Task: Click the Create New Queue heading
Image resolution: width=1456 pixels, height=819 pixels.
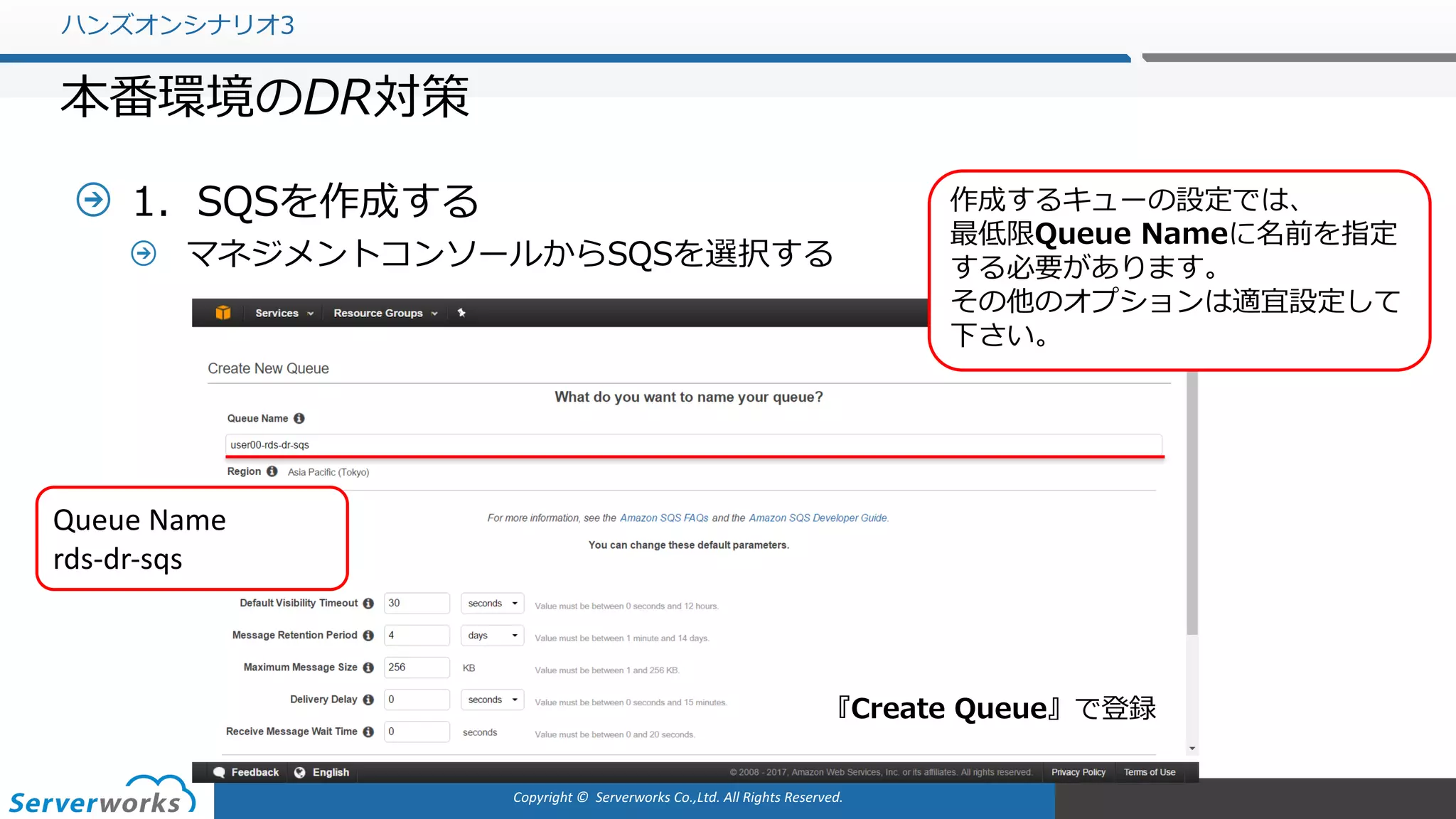Action: click(x=268, y=368)
